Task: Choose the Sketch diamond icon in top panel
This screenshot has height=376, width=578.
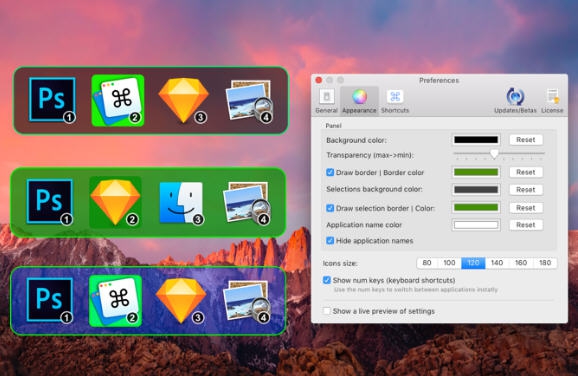Action: (x=183, y=100)
